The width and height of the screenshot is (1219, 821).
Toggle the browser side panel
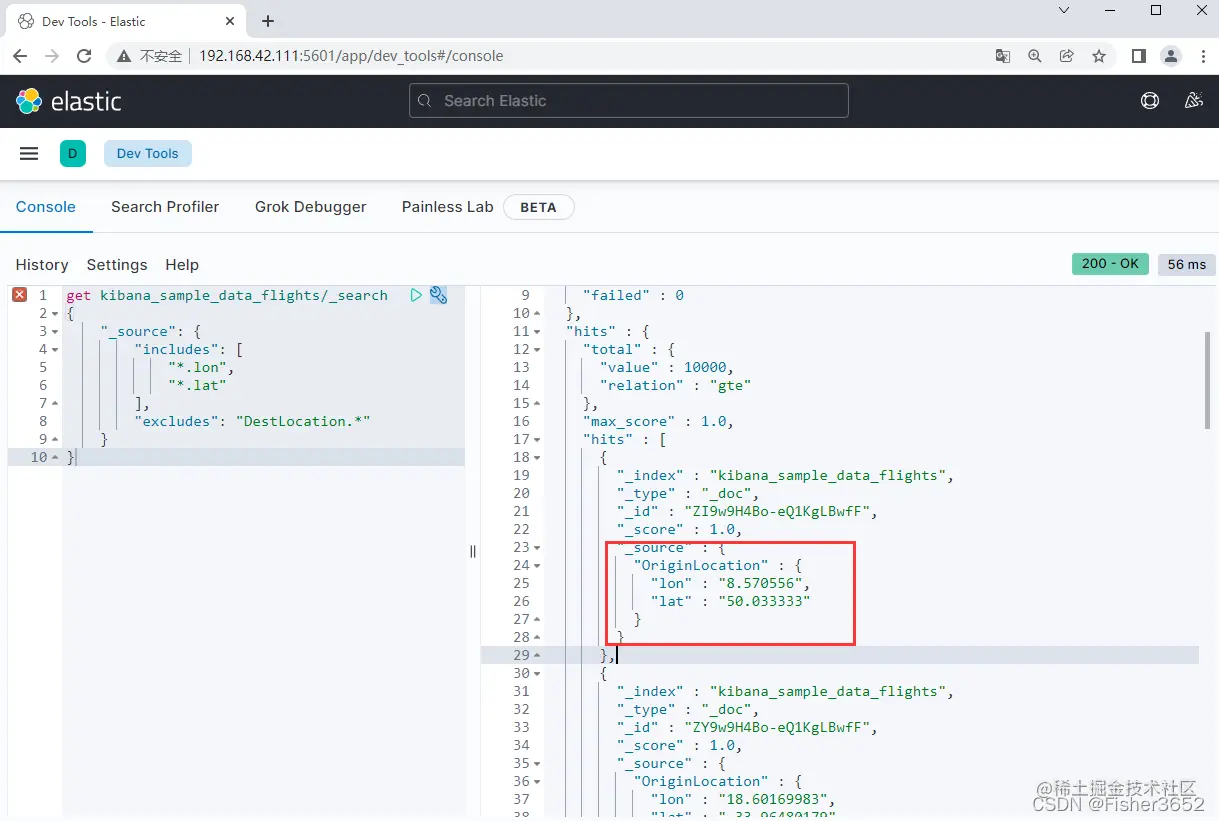coord(1139,56)
